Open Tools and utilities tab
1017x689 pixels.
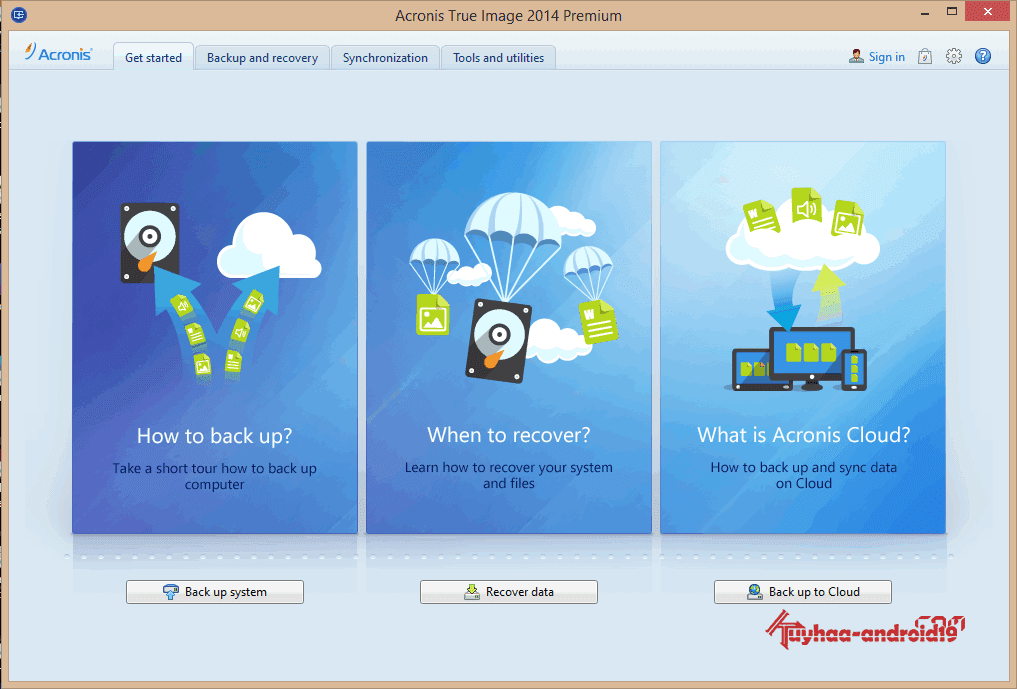pos(498,58)
